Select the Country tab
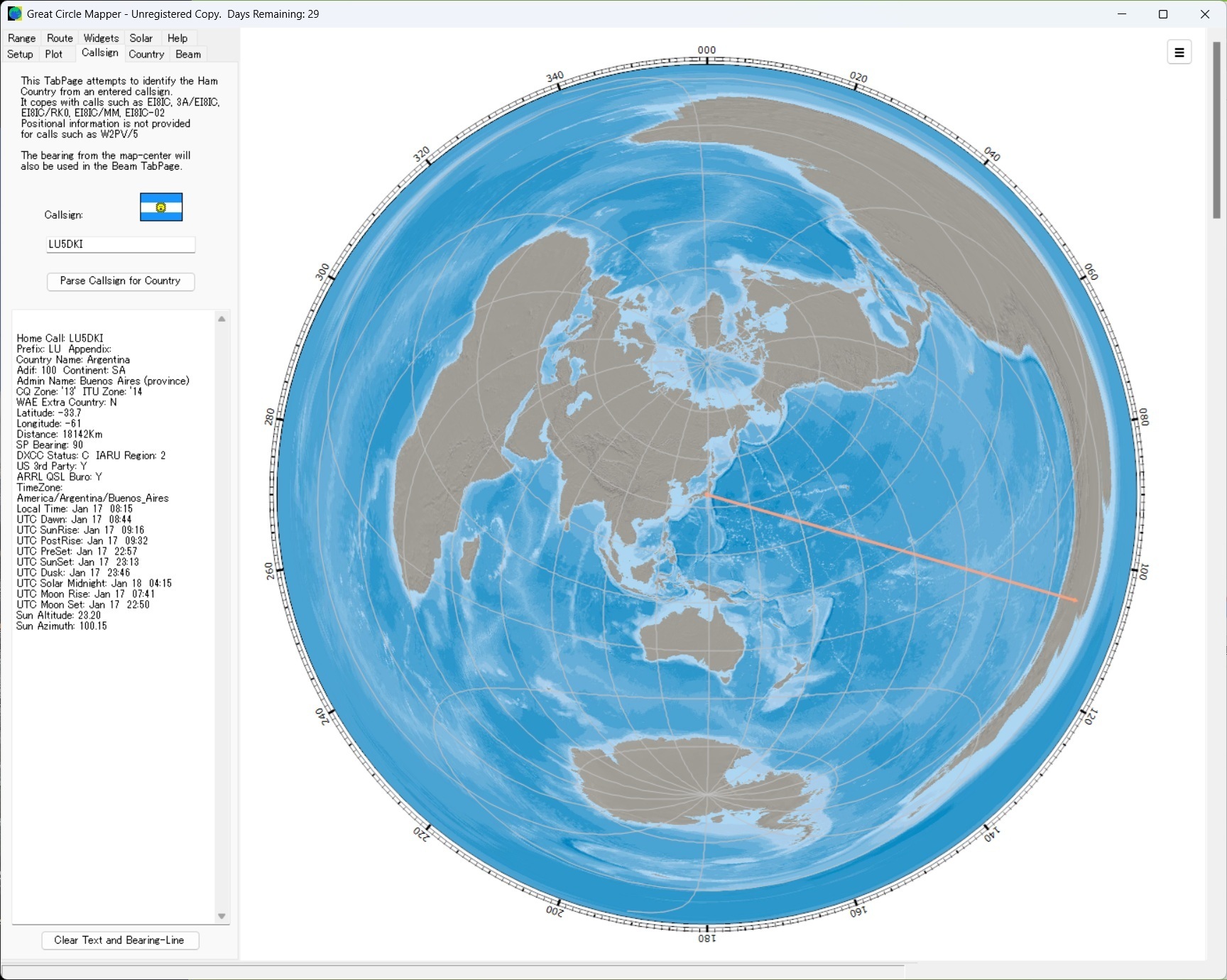 tap(146, 55)
